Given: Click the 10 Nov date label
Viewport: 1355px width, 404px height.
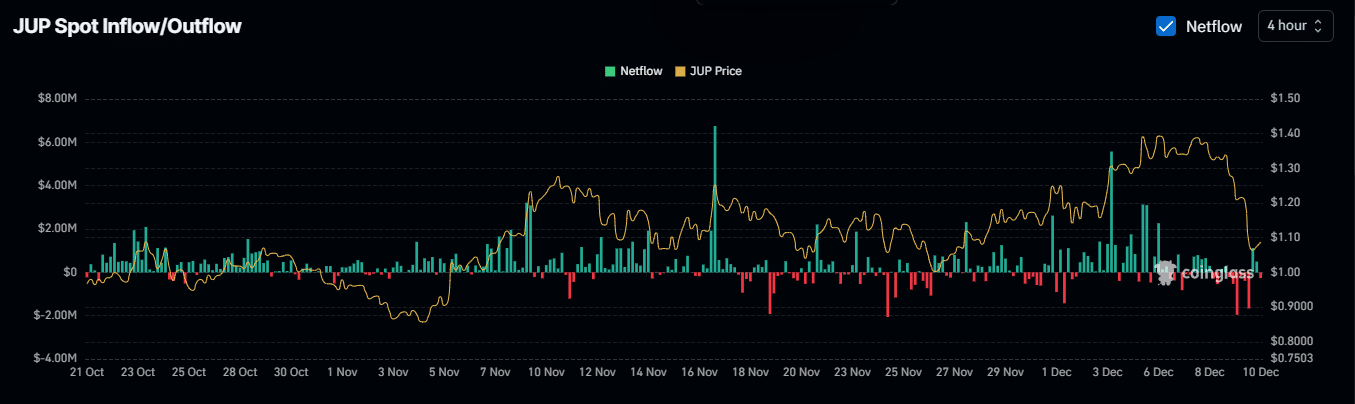Looking at the screenshot, I should pos(546,372).
